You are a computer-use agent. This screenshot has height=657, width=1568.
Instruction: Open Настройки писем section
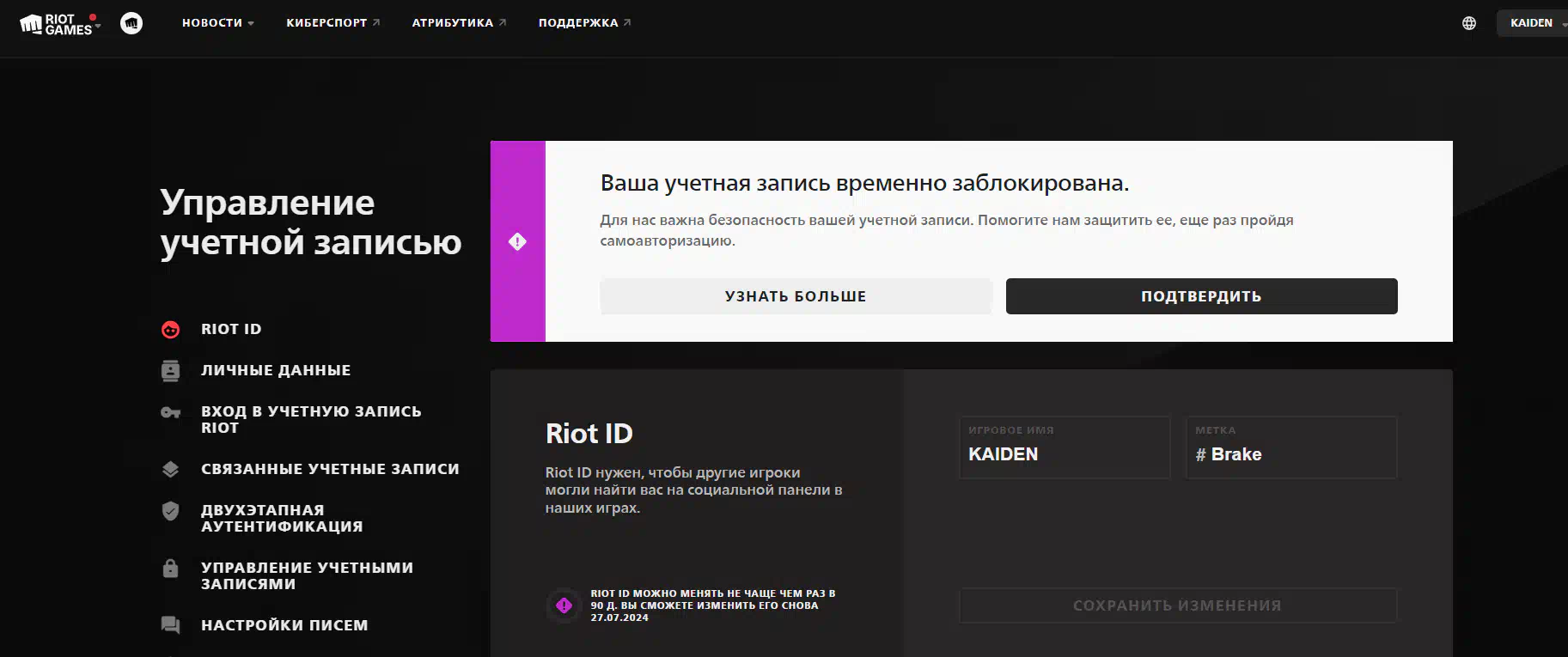click(284, 625)
